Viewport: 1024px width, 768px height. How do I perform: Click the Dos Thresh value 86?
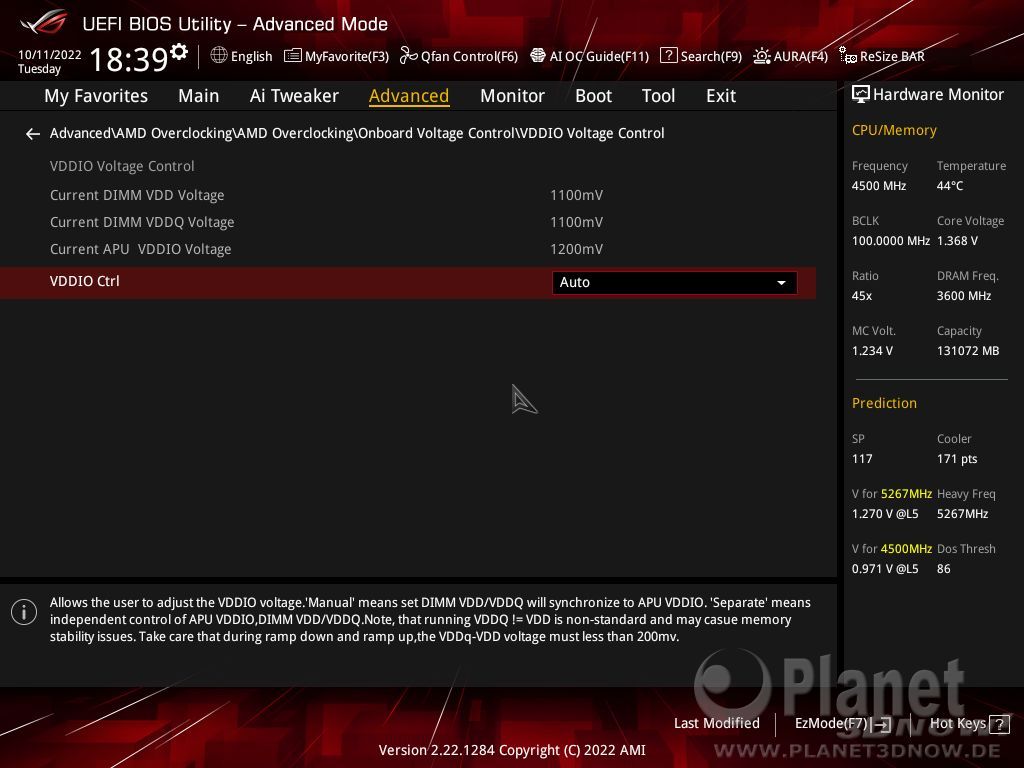944,569
